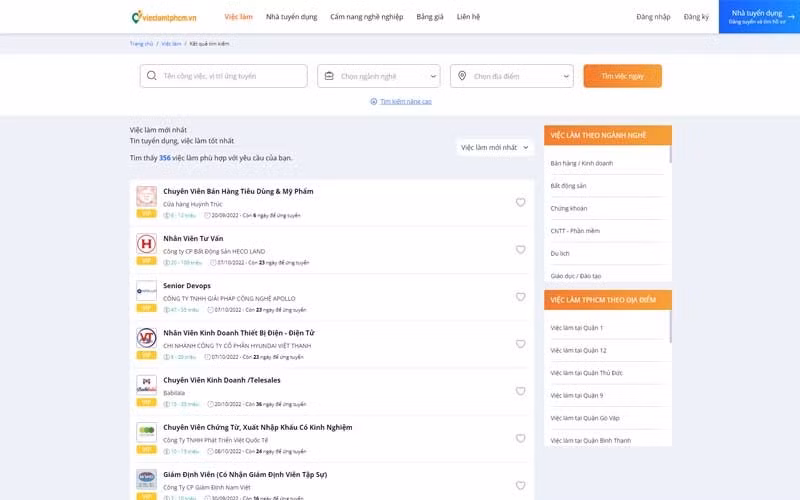Choose Việc làm tại Quận 9

click(577, 395)
